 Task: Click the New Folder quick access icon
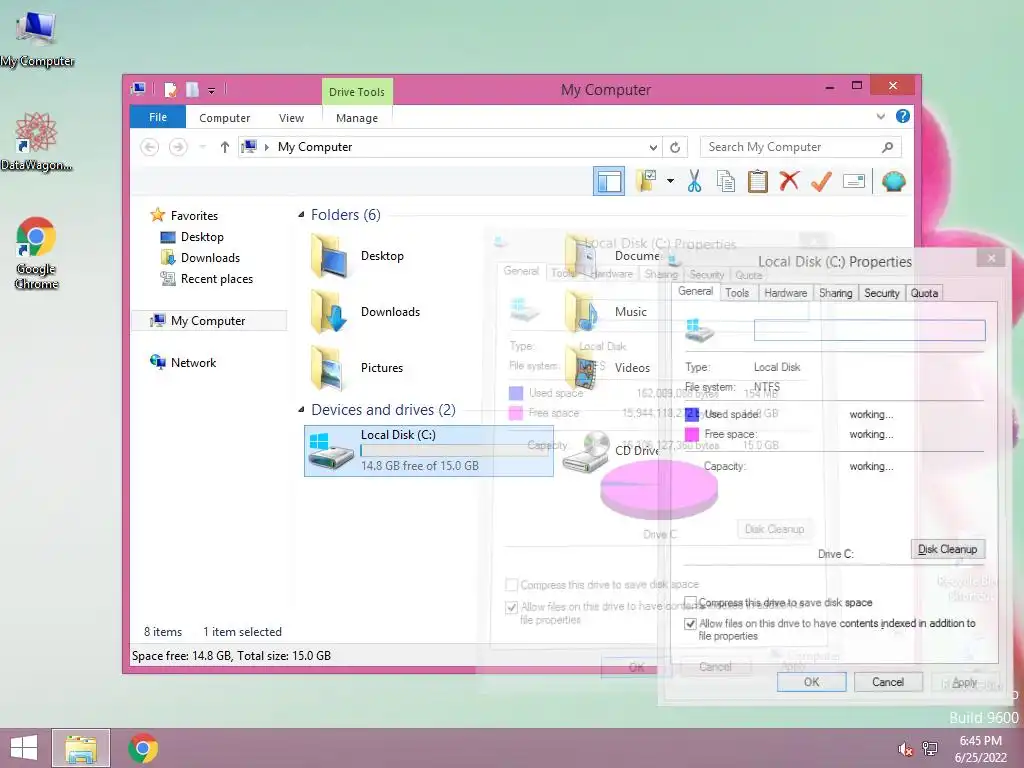coord(192,89)
